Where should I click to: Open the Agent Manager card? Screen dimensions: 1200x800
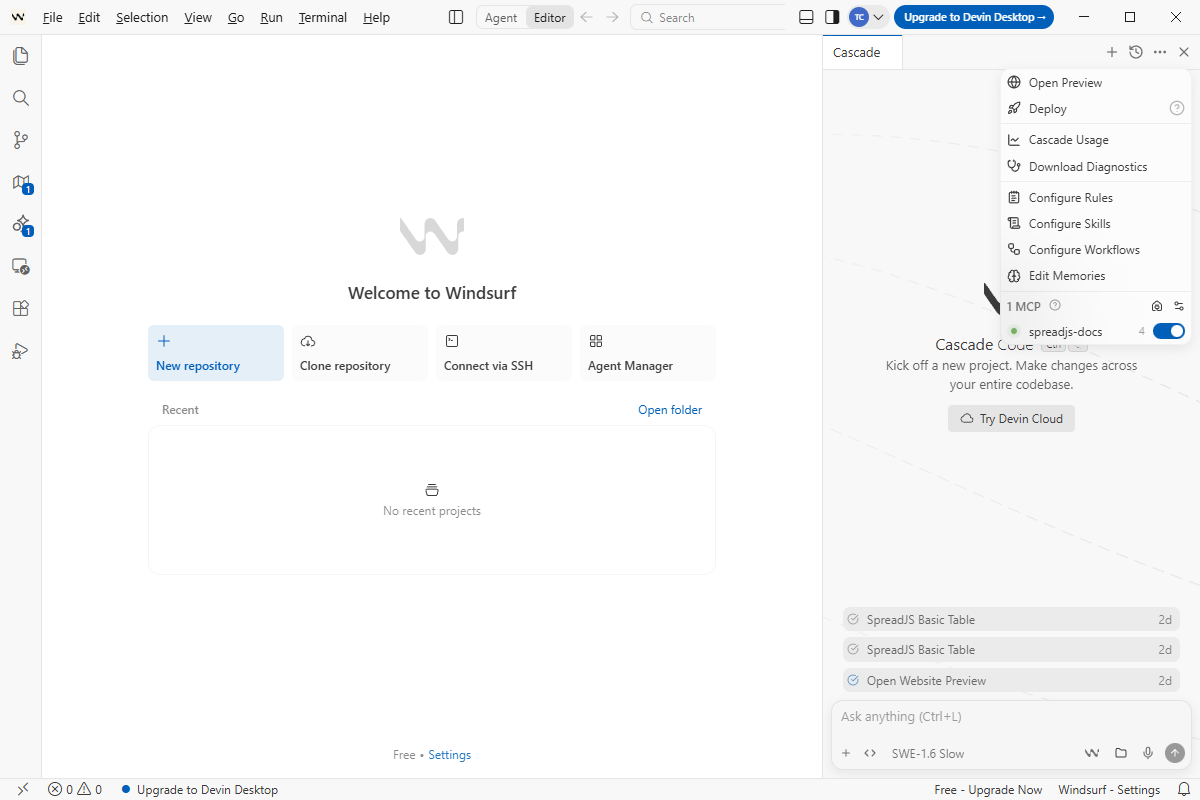pyautogui.click(x=648, y=353)
